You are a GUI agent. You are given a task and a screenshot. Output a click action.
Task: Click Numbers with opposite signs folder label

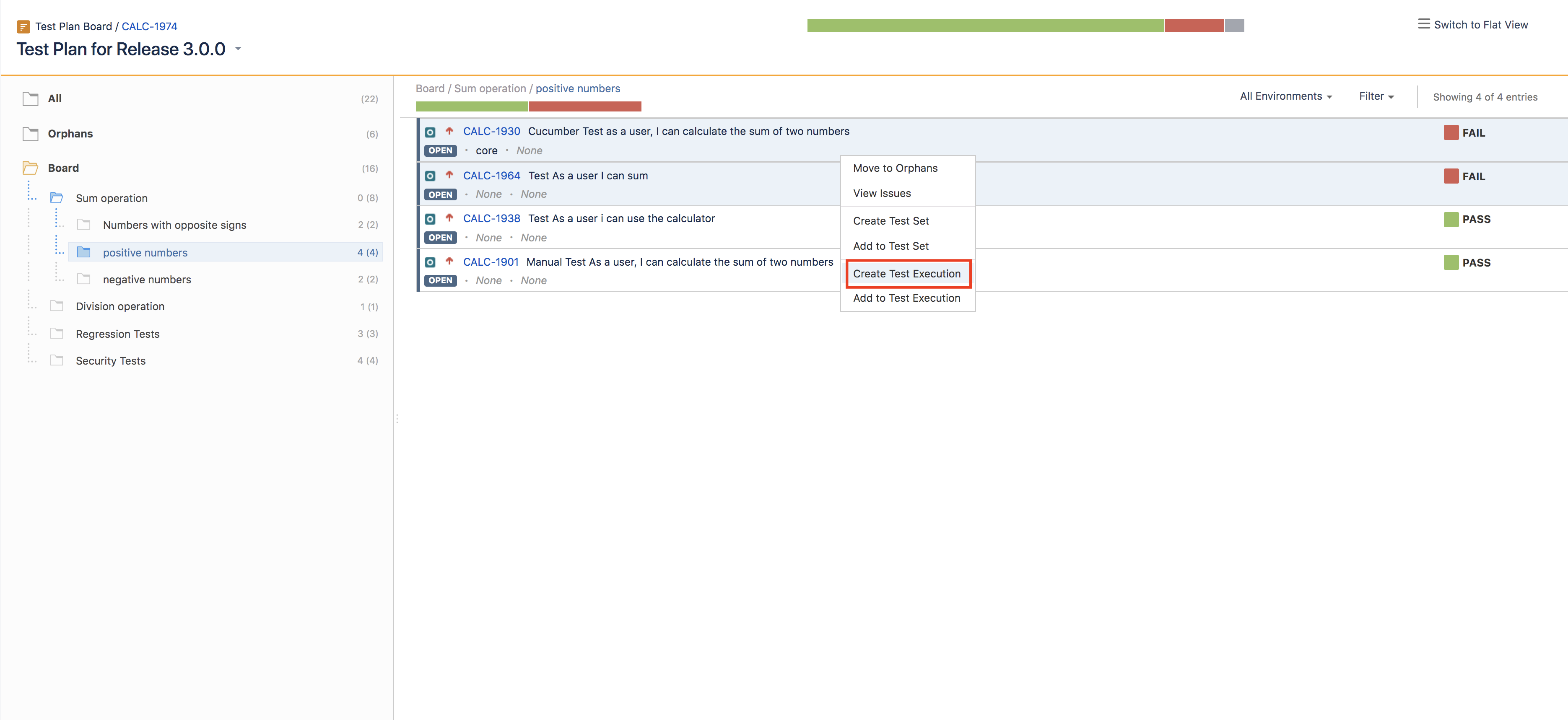tap(174, 225)
